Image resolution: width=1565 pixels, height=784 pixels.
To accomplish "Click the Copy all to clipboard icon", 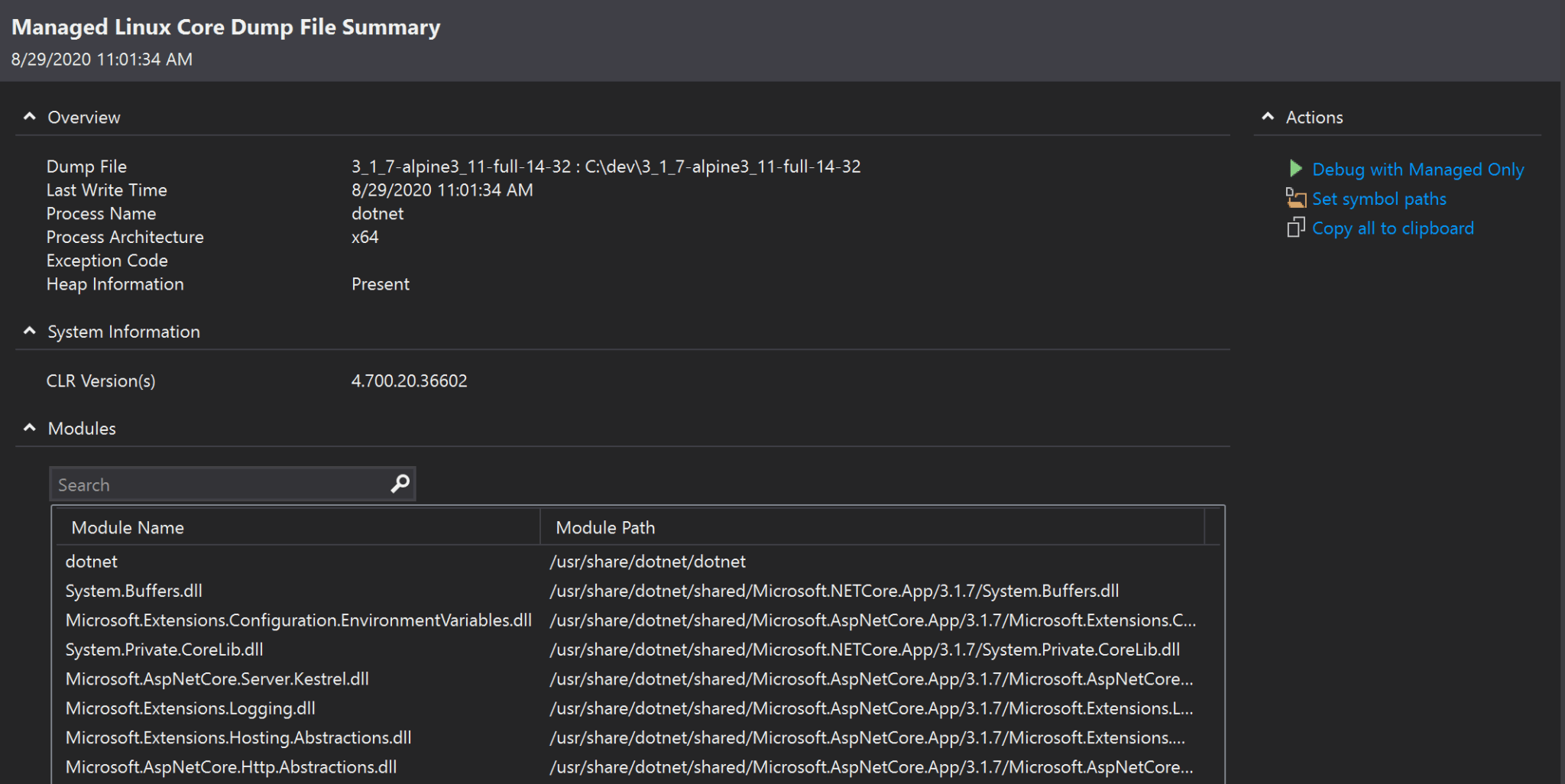I will [1296, 228].
